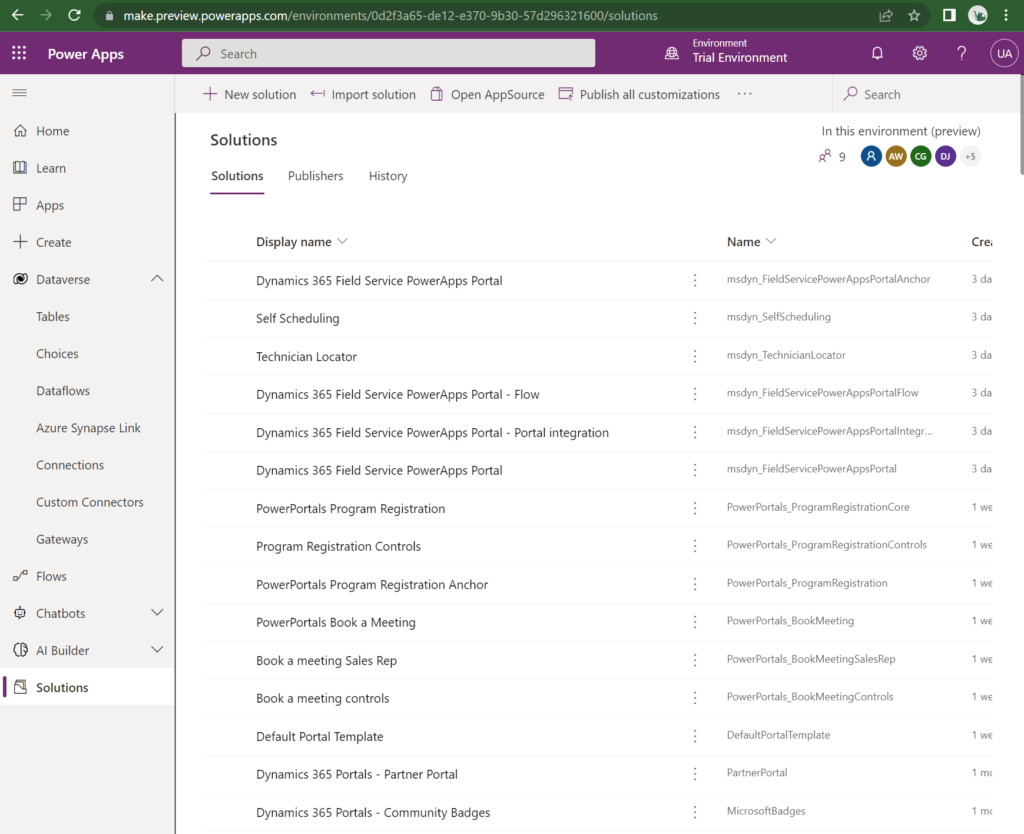Open the UA user account avatar

point(1004,54)
